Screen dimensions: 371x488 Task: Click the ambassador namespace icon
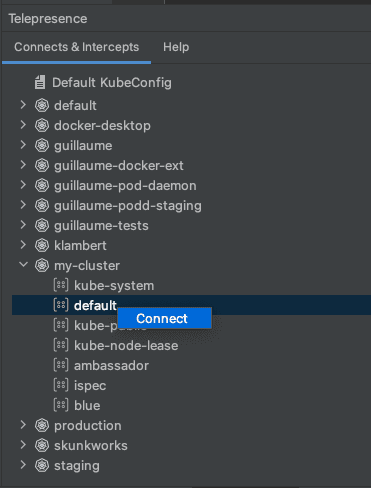[x=61, y=365]
